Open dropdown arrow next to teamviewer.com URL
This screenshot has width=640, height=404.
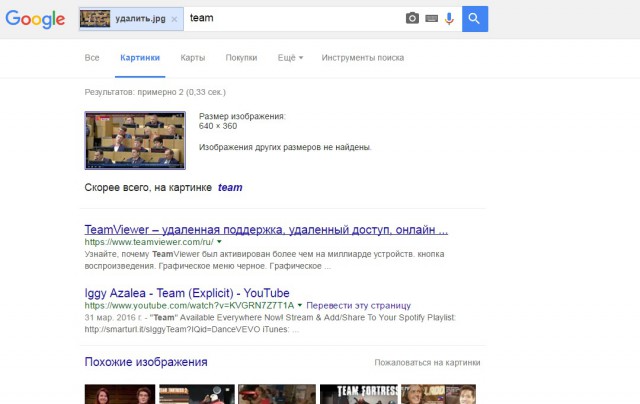point(219,242)
